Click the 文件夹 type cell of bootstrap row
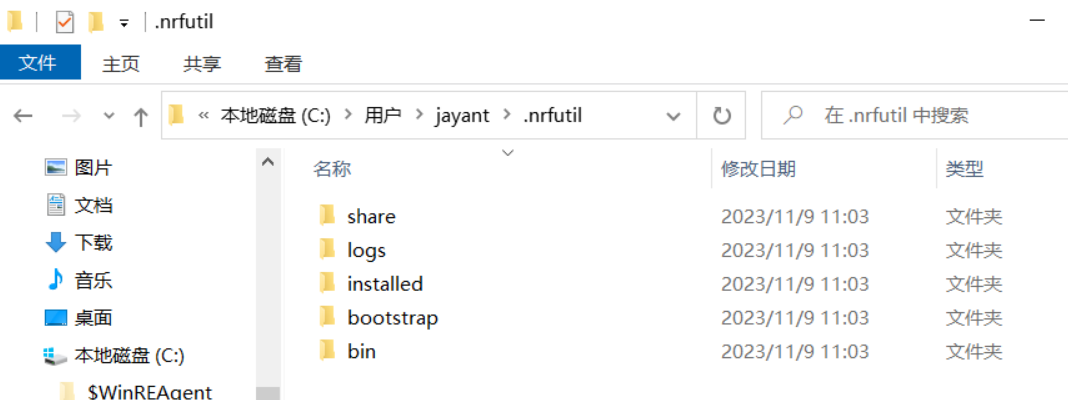Screen dimensions: 1068x400 [974, 318]
